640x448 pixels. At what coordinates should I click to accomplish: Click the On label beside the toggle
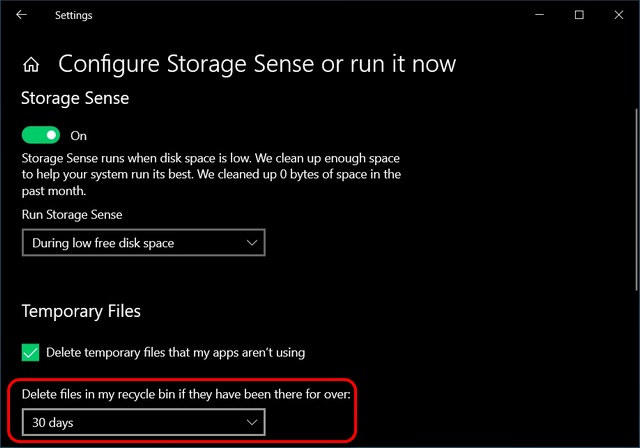(x=78, y=136)
